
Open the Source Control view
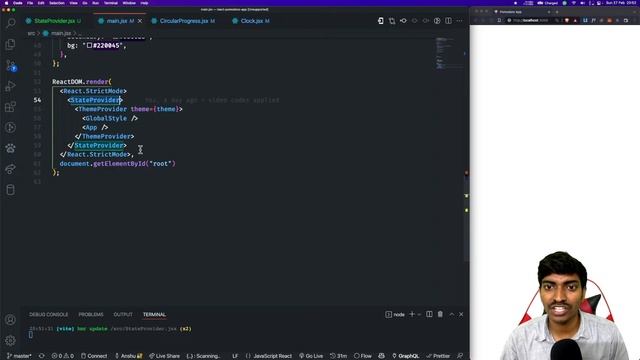point(11,65)
